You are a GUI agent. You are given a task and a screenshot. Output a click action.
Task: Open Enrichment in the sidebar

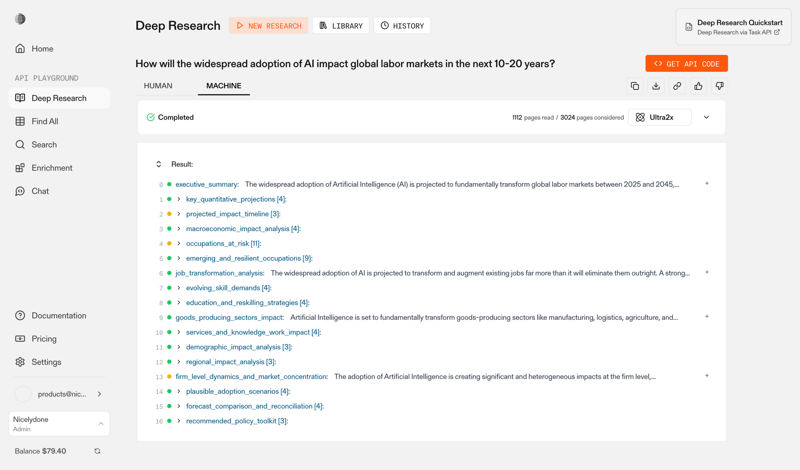coord(51,168)
